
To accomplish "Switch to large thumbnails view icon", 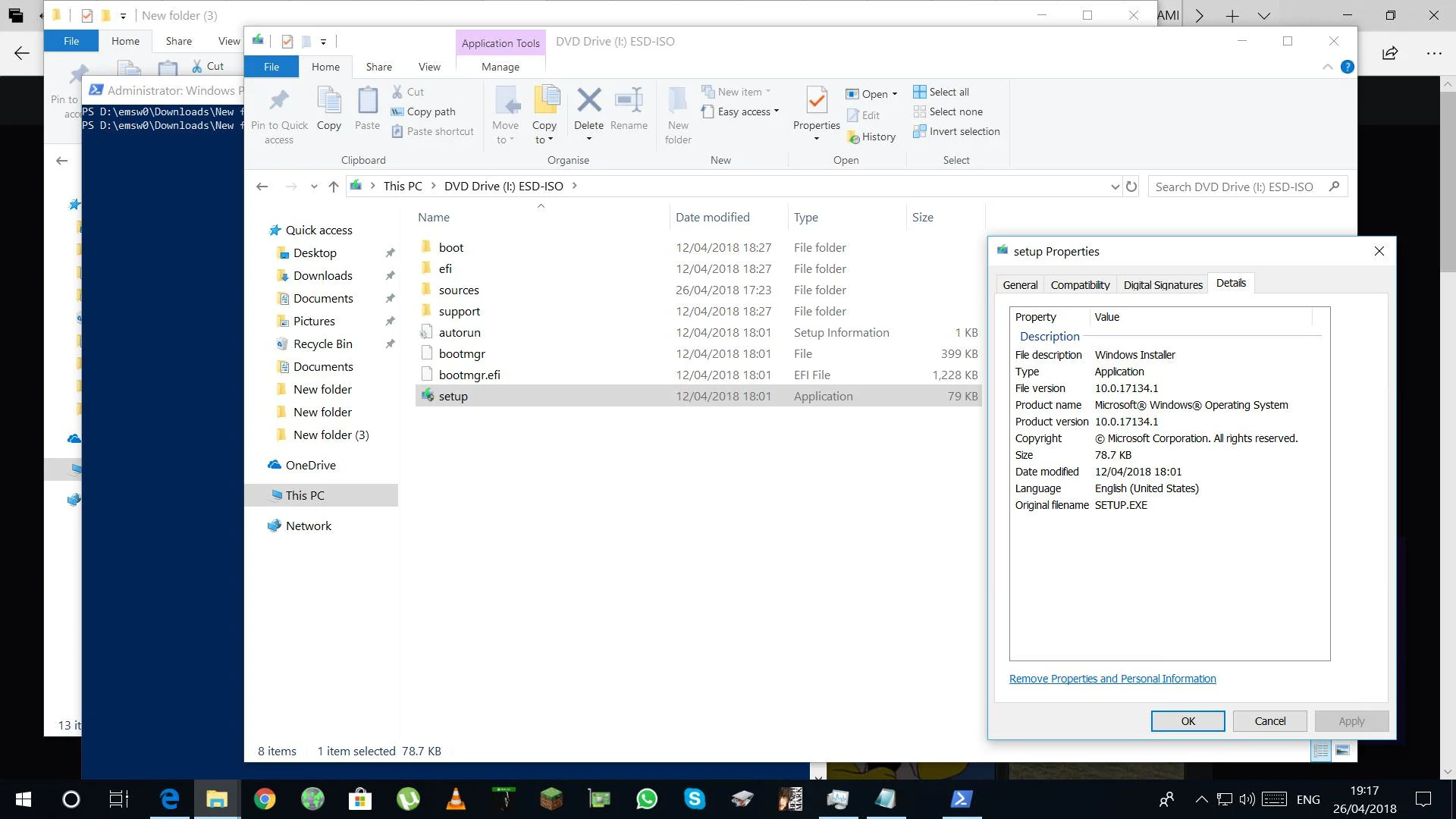I will point(1343,751).
